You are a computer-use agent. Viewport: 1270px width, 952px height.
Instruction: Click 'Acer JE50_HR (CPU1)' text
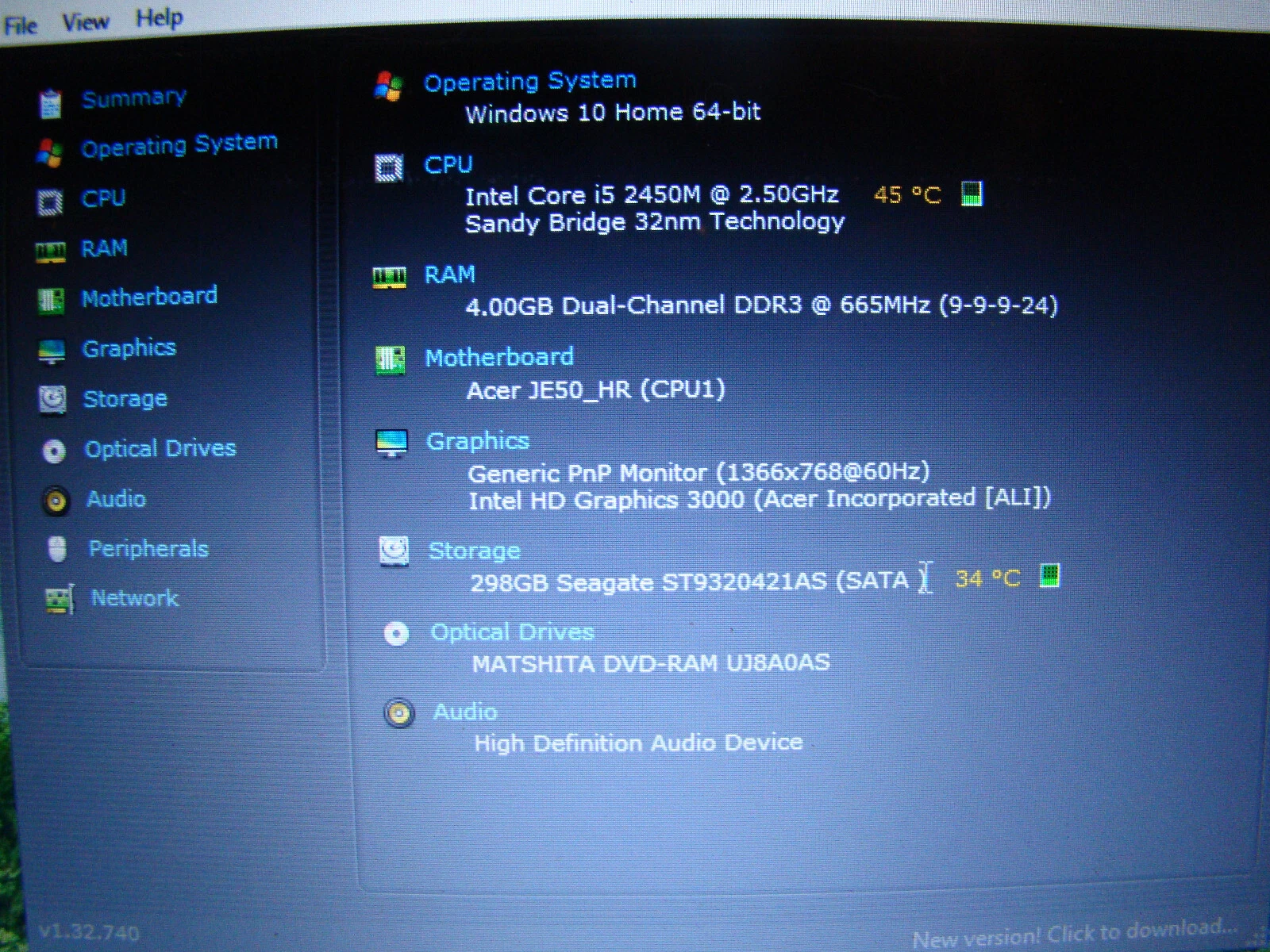(x=596, y=390)
